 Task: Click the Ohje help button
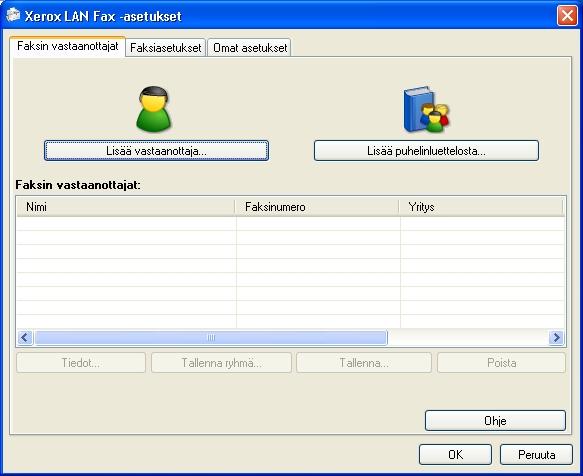click(x=495, y=421)
